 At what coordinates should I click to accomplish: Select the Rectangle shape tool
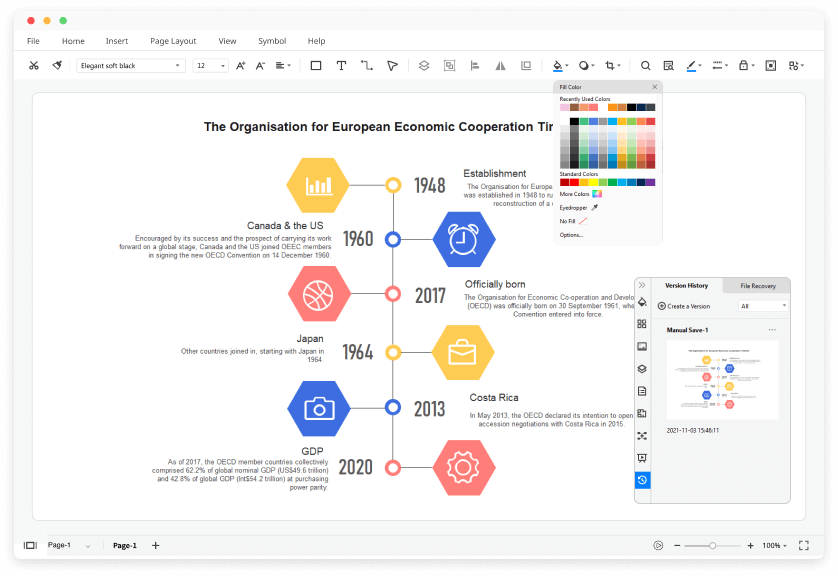316,65
